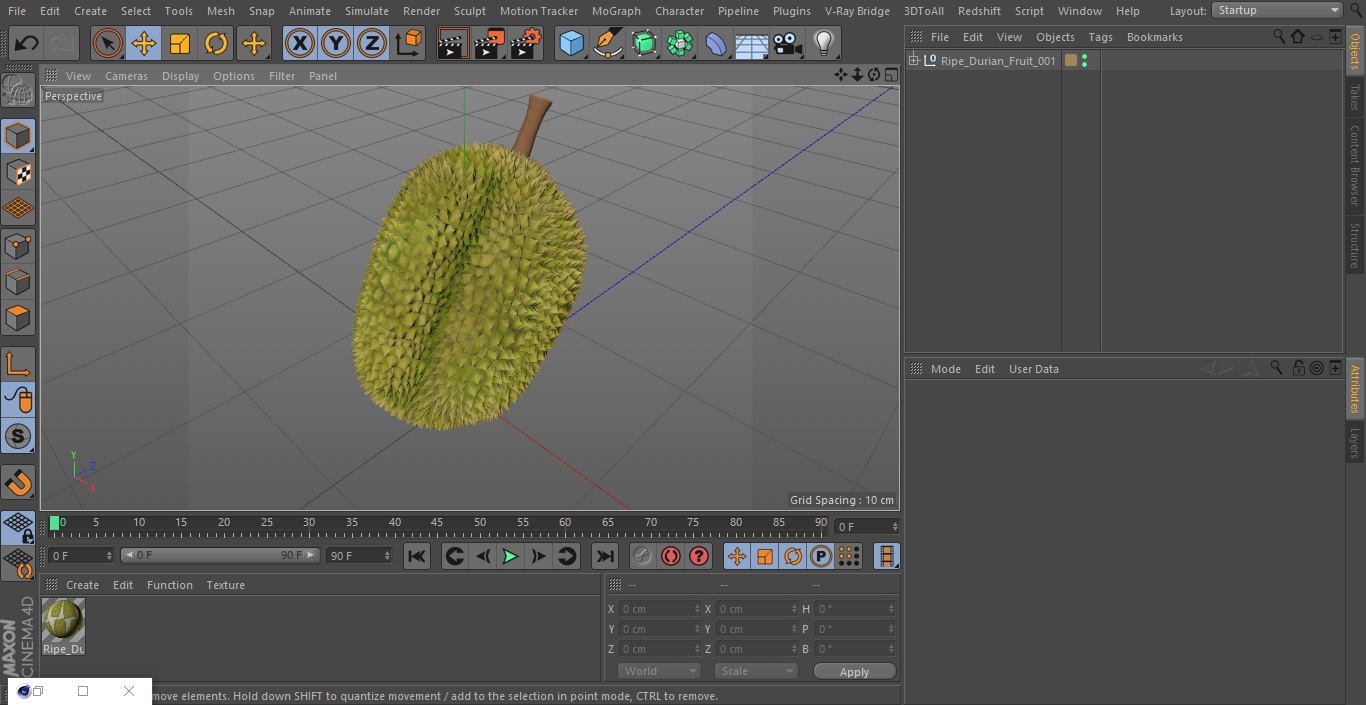
Task: Add a deformer object icon
Action: [715, 44]
